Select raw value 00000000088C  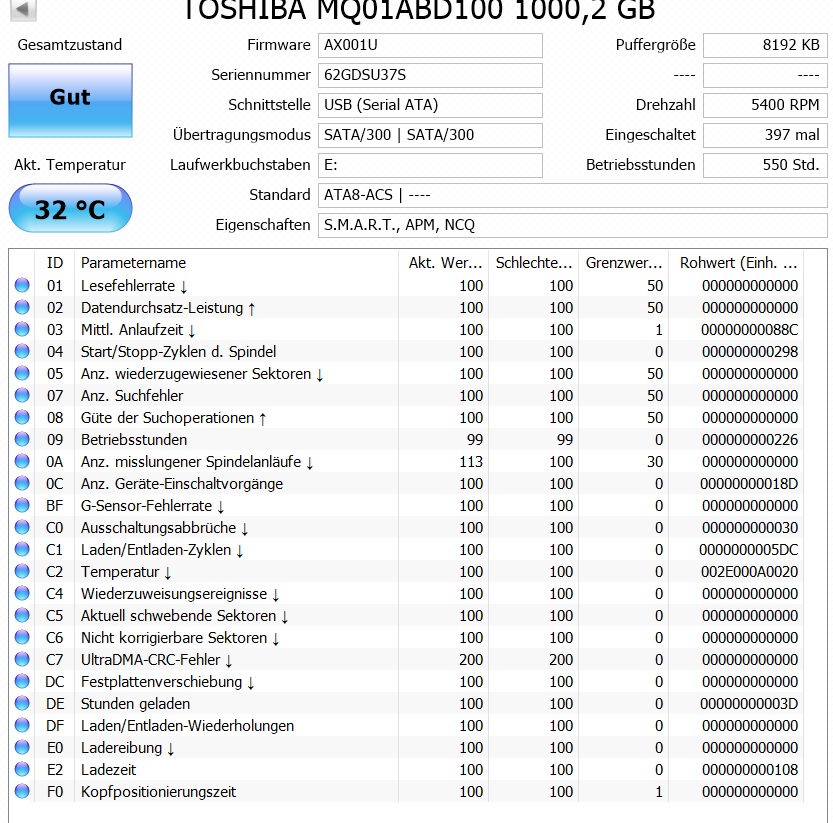click(x=750, y=330)
